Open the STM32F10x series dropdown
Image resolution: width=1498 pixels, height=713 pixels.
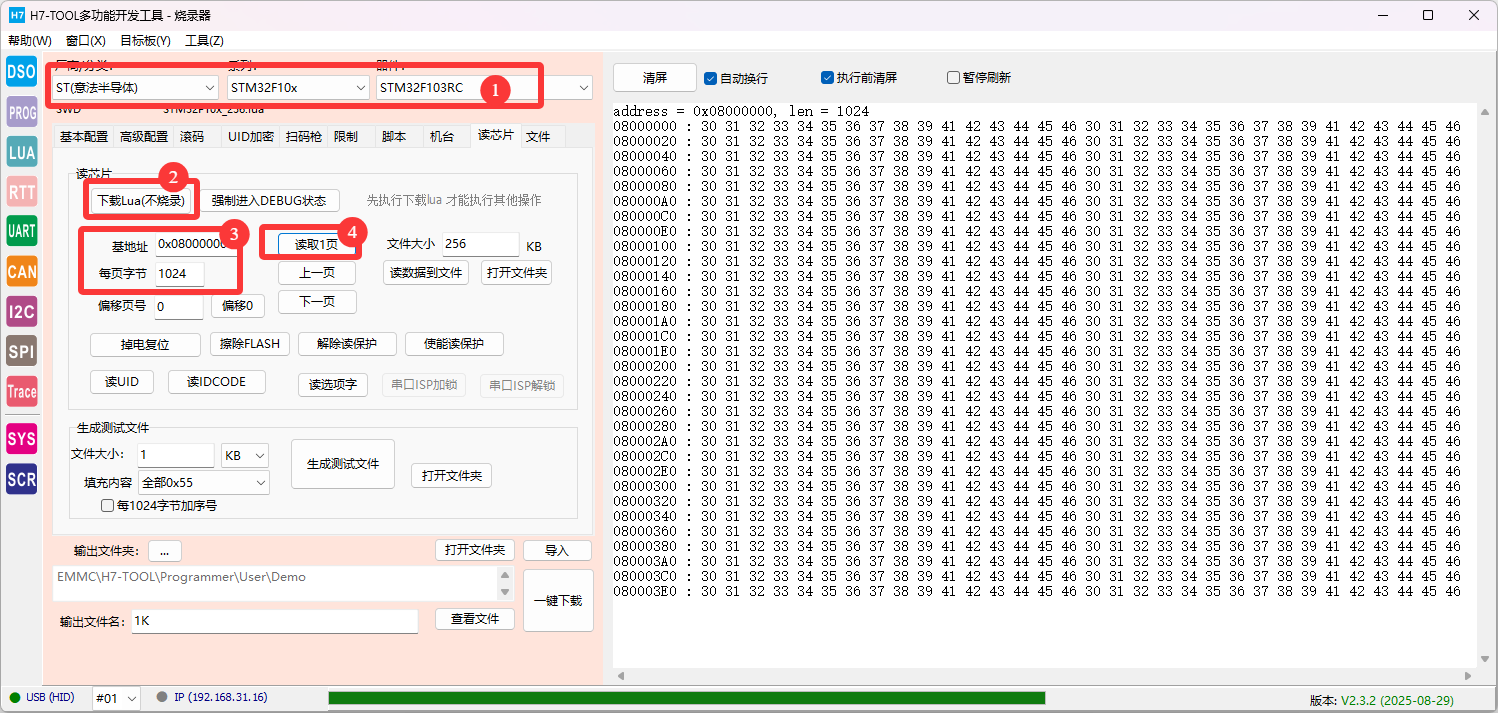coord(298,88)
